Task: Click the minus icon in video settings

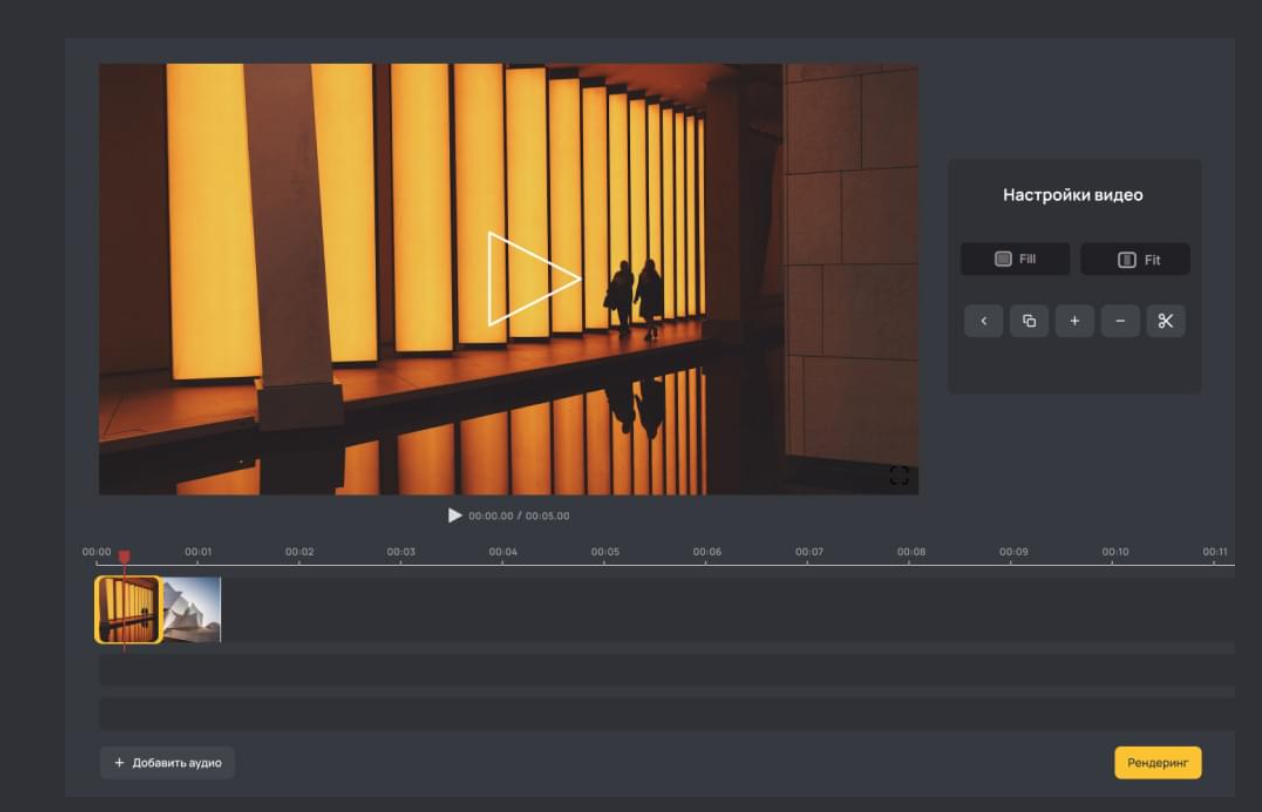Action: (1120, 321)
